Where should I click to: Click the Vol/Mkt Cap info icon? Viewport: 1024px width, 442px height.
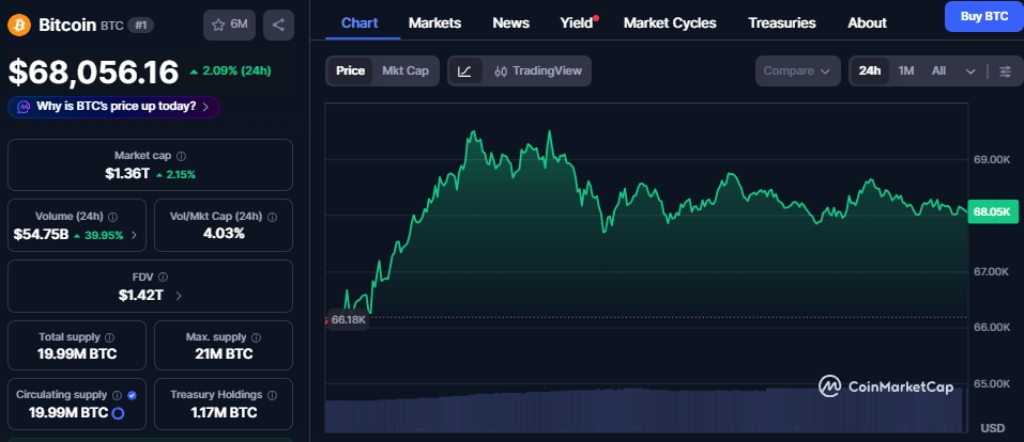[272, 216]
